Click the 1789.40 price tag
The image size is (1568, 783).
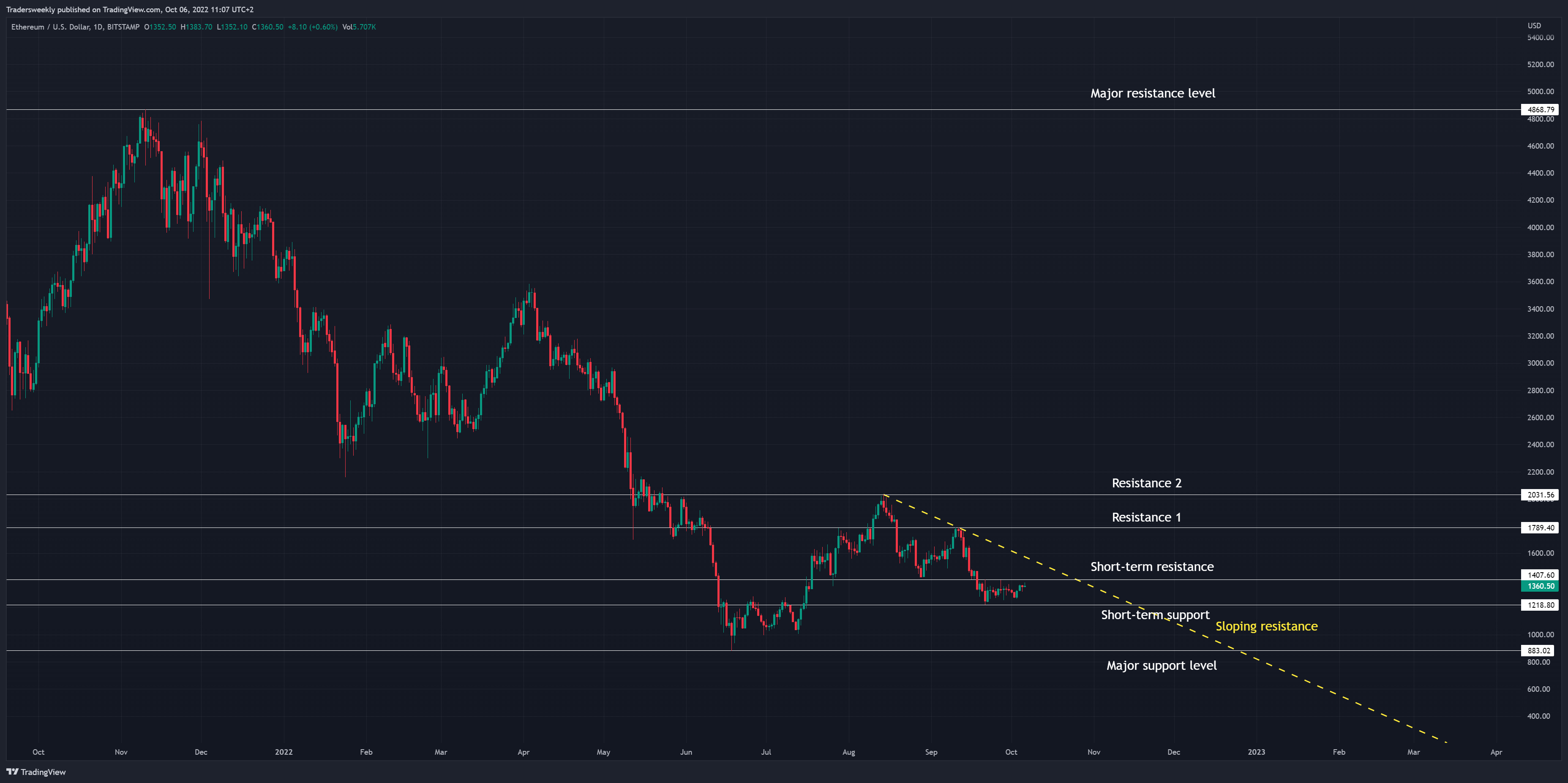1539,527
